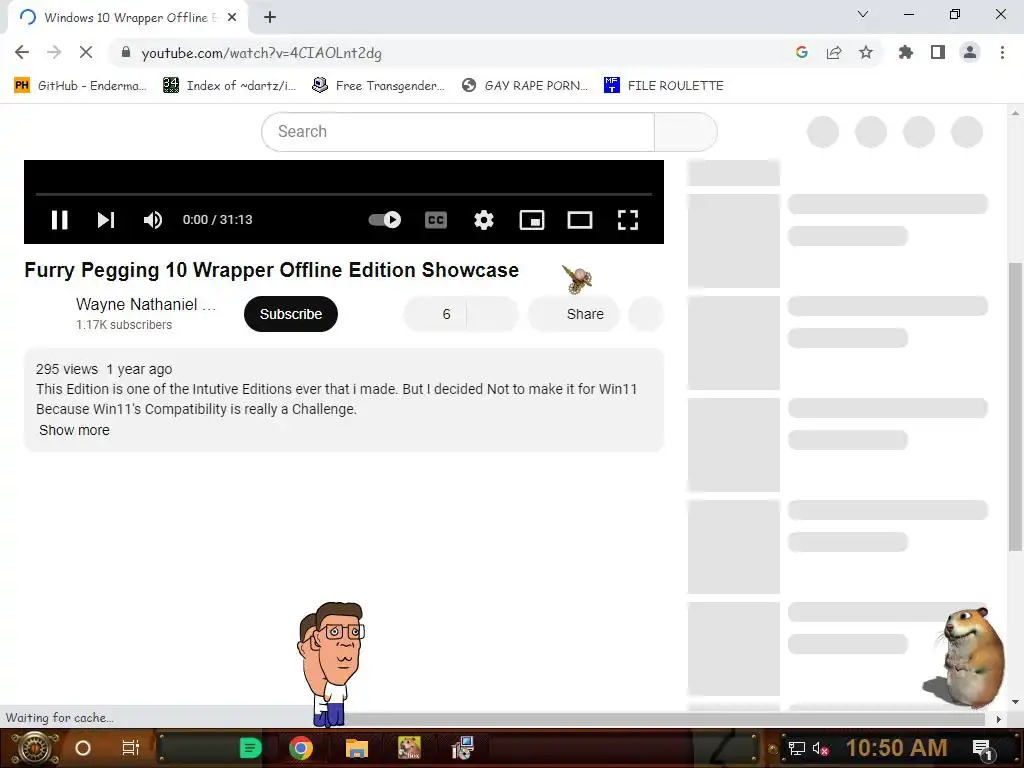
Task: Click the horizontal scrollbar right arrow
Action: point(998,719)
